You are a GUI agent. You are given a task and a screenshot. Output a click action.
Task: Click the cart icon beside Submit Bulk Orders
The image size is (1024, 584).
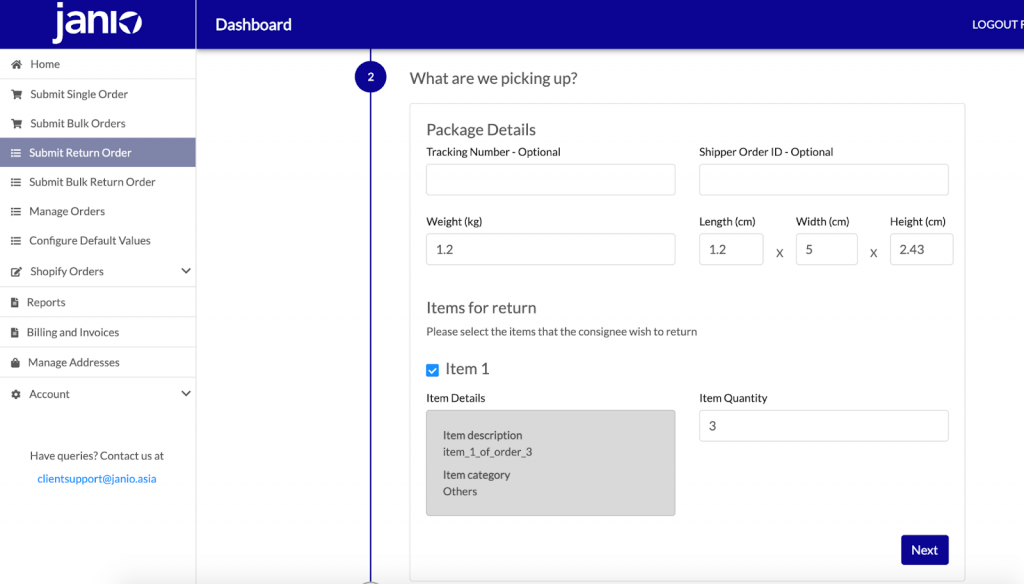click(16, 123)
